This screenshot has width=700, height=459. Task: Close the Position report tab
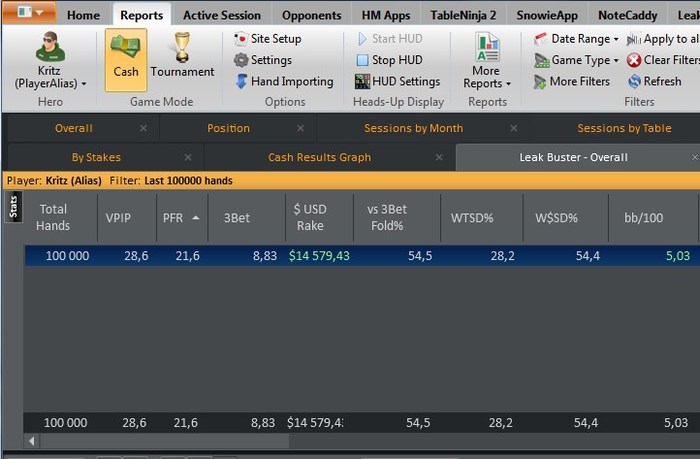tap(300, 129)
